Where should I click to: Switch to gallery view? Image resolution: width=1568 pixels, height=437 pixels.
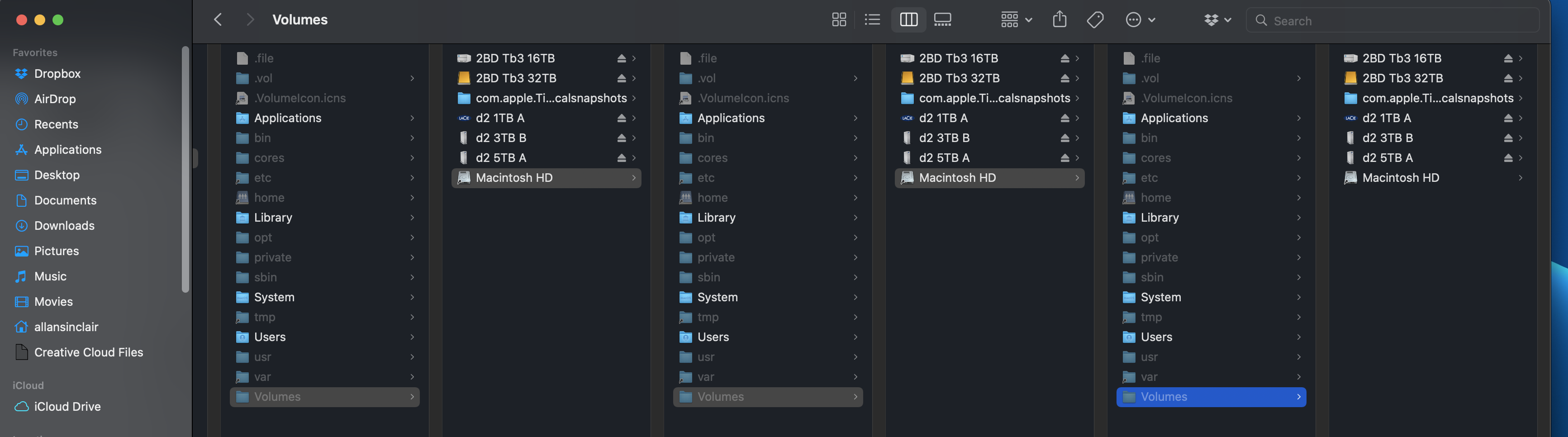coord(942,20)
